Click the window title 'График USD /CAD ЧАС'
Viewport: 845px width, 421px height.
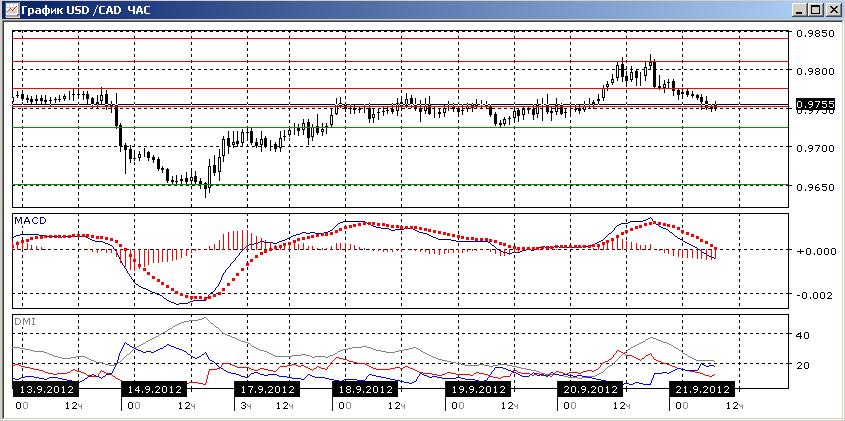(85, 10)
